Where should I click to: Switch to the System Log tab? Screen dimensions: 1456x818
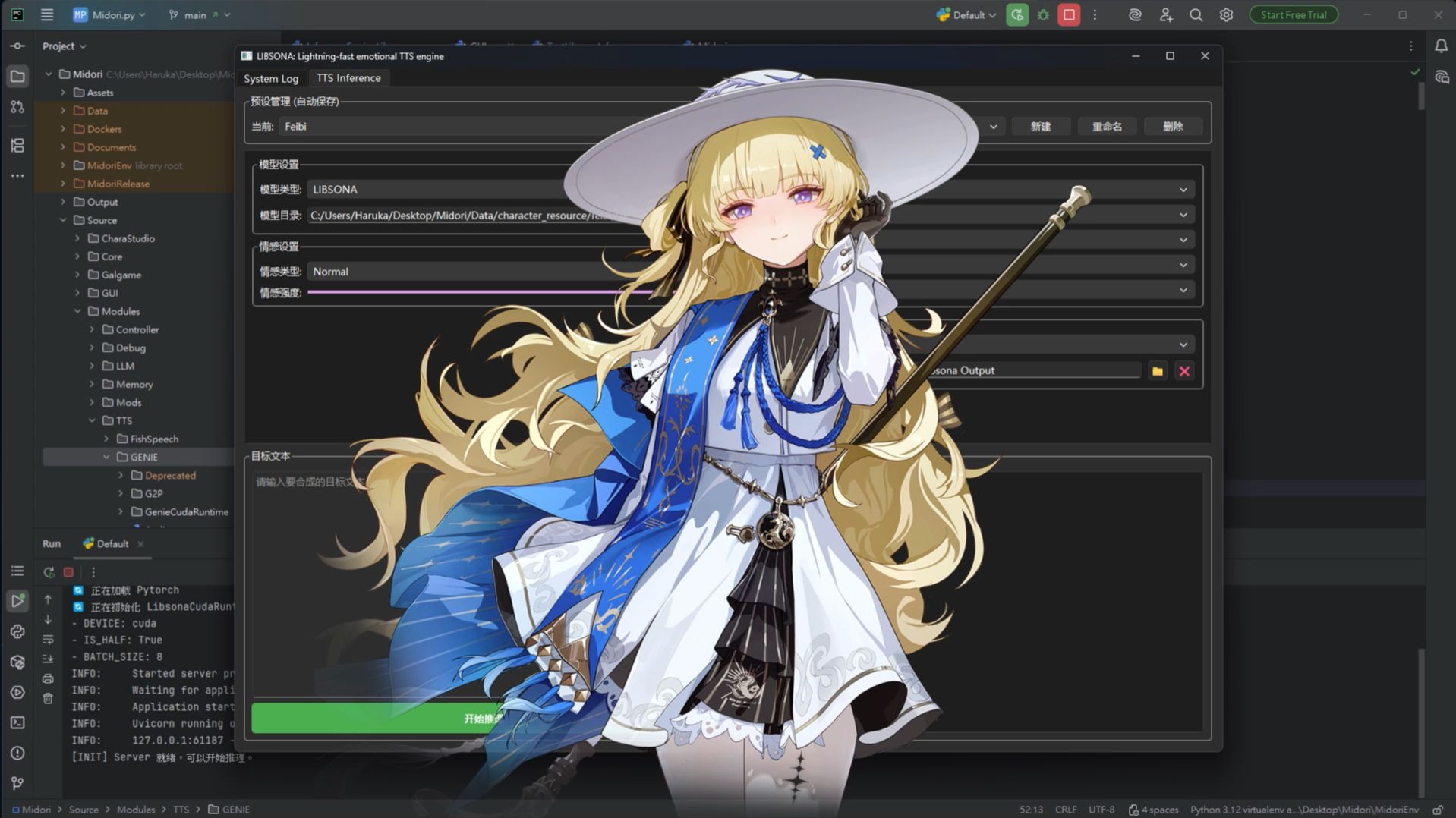click(271, 78)
